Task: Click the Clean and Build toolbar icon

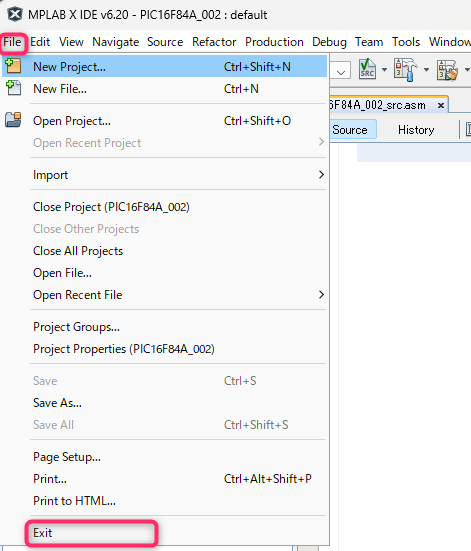Action: pyautogui.click(x=447, y=70)
